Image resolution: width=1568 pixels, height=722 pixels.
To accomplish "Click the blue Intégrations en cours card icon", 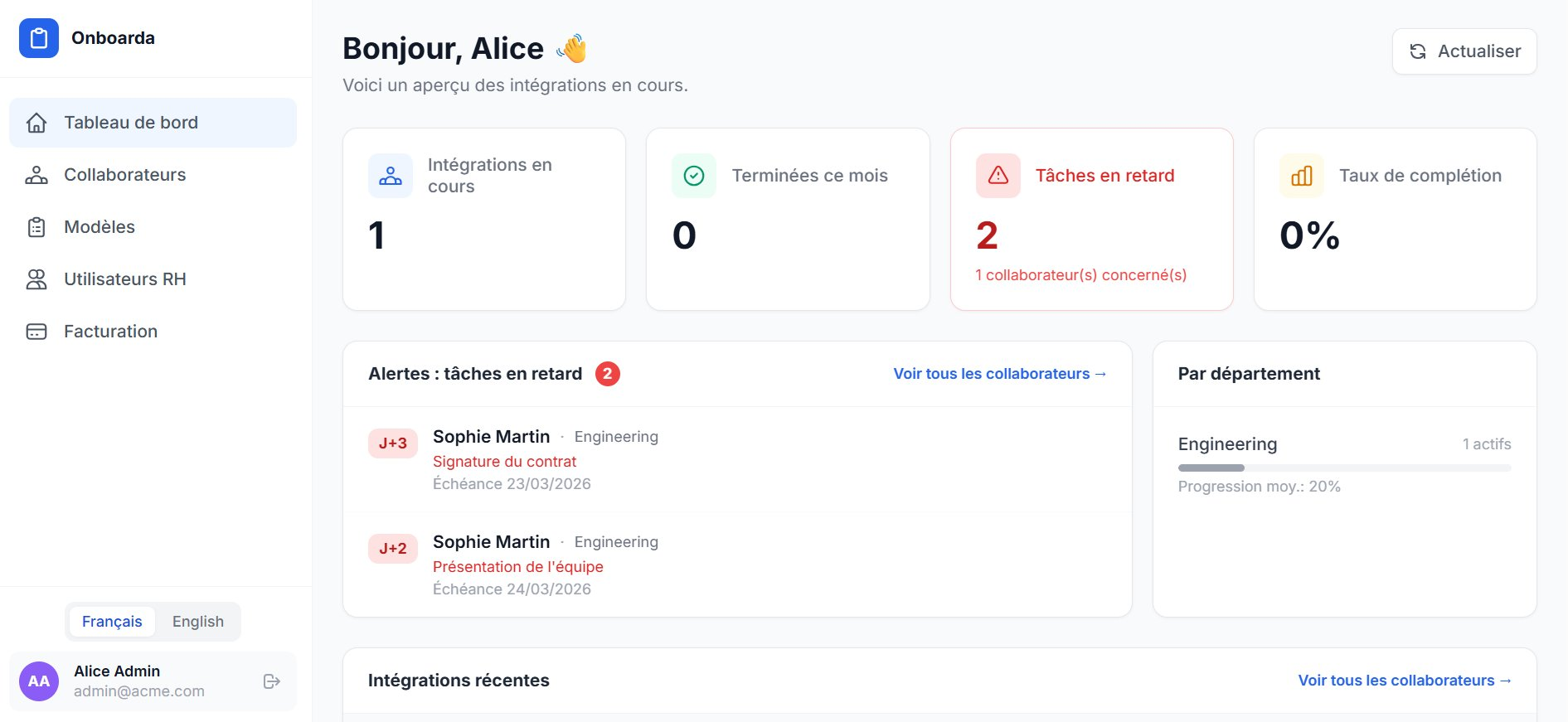I will (x=391, y=176).
